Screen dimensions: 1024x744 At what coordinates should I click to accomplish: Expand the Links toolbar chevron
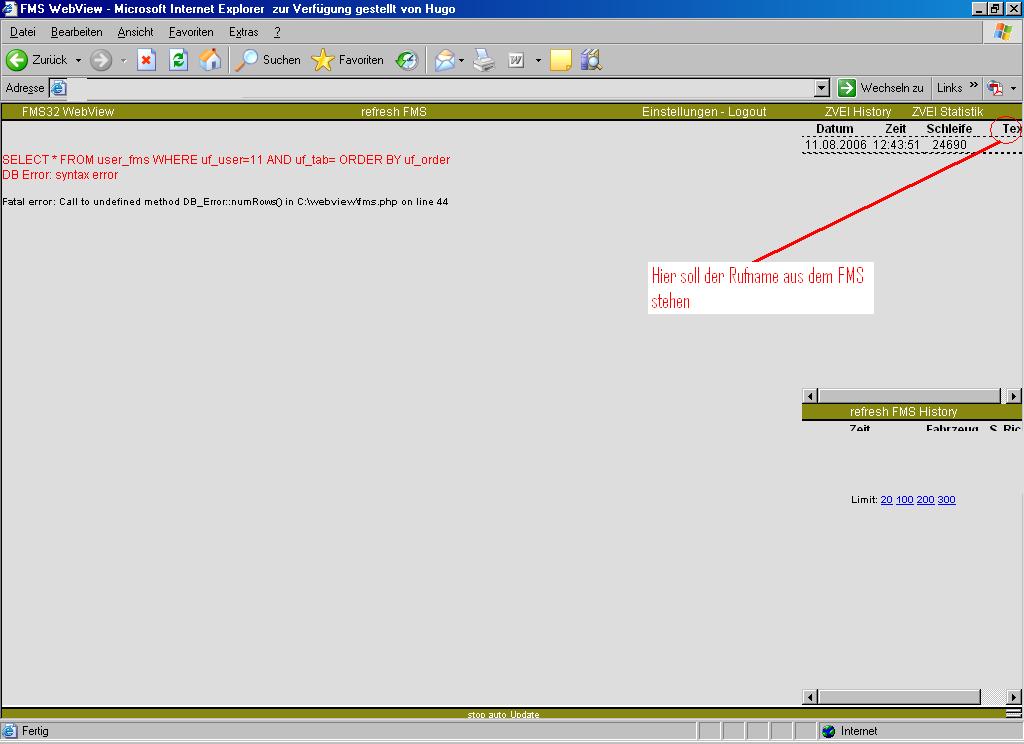(974, 87)
